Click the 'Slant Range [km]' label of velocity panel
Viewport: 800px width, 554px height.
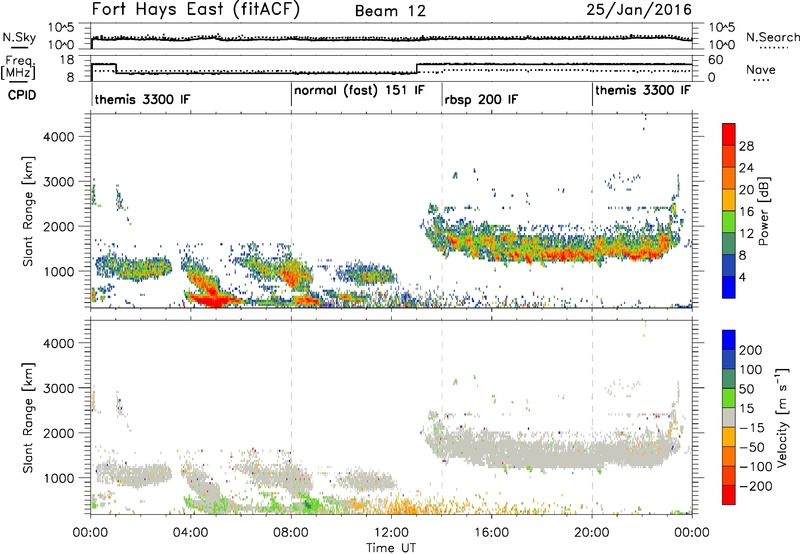(28, 418)
